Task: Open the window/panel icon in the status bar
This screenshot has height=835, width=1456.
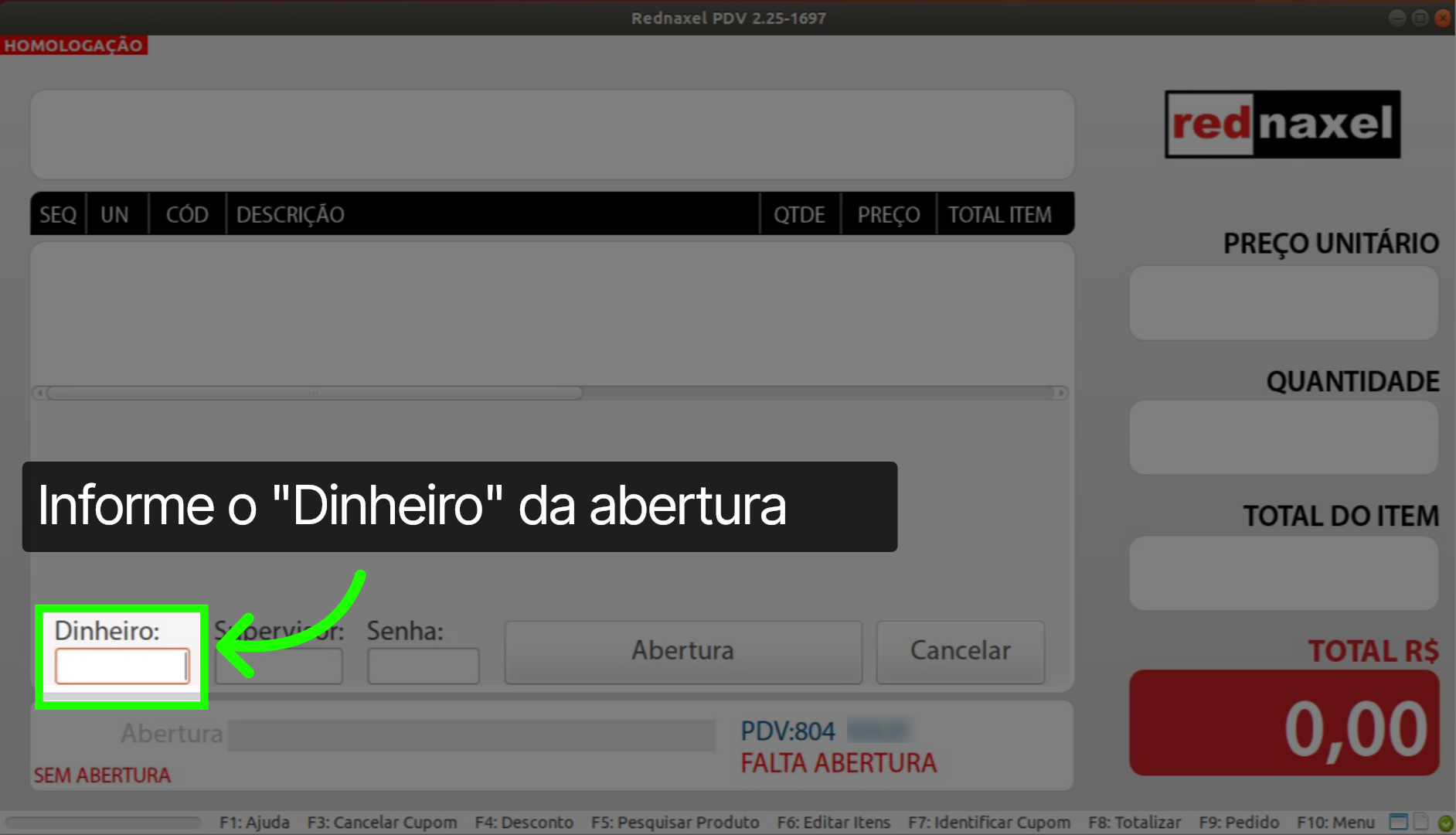Action: click(1399, 822)
